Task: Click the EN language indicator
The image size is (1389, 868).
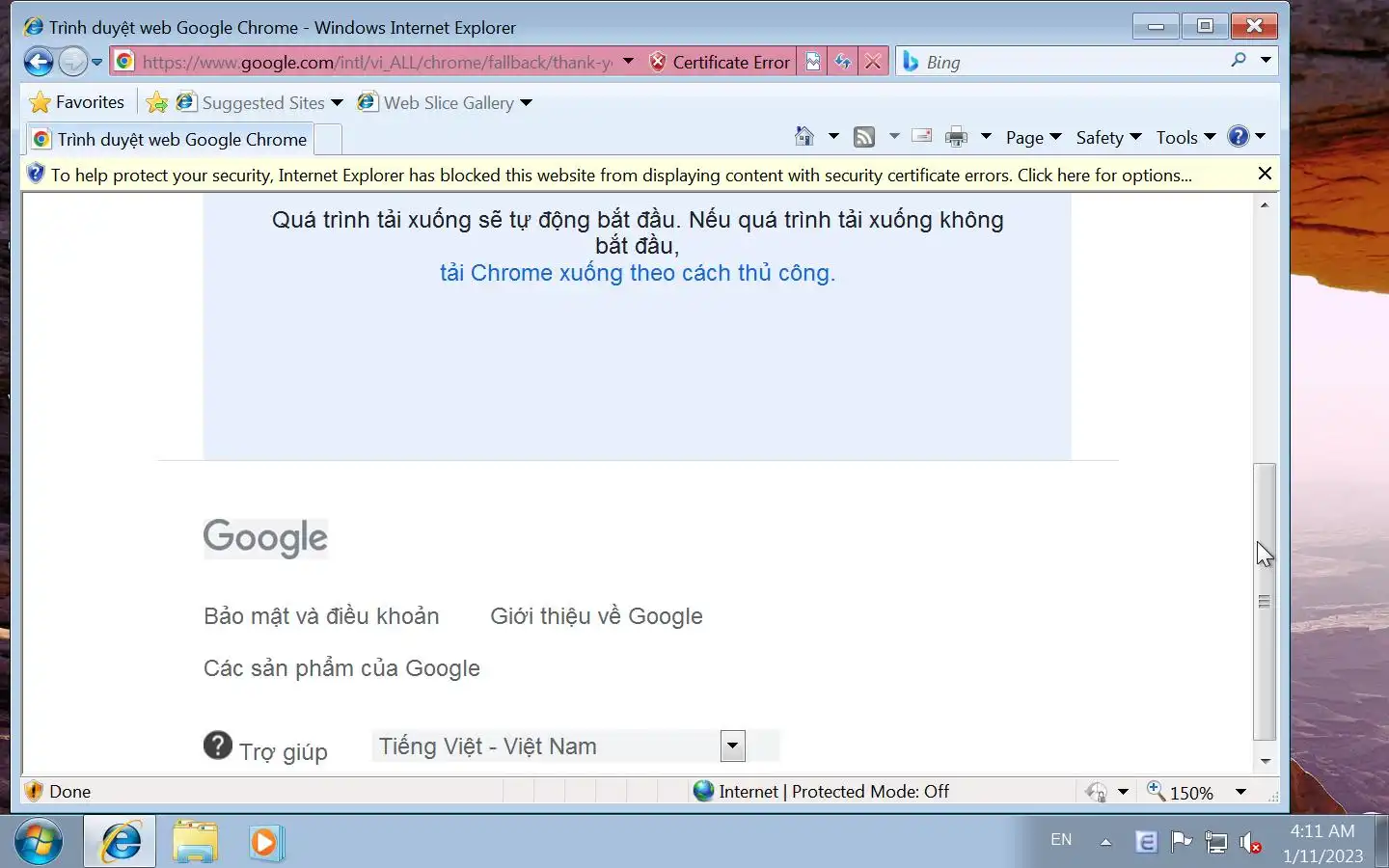Action: [1061, 839]
